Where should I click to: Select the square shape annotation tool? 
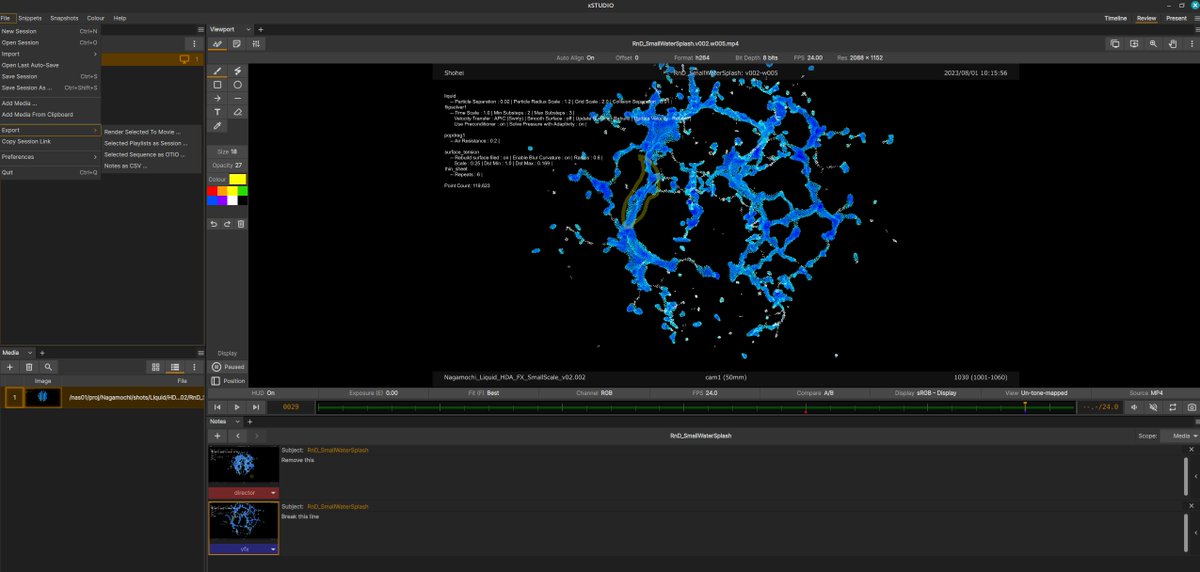pos(218,85)
